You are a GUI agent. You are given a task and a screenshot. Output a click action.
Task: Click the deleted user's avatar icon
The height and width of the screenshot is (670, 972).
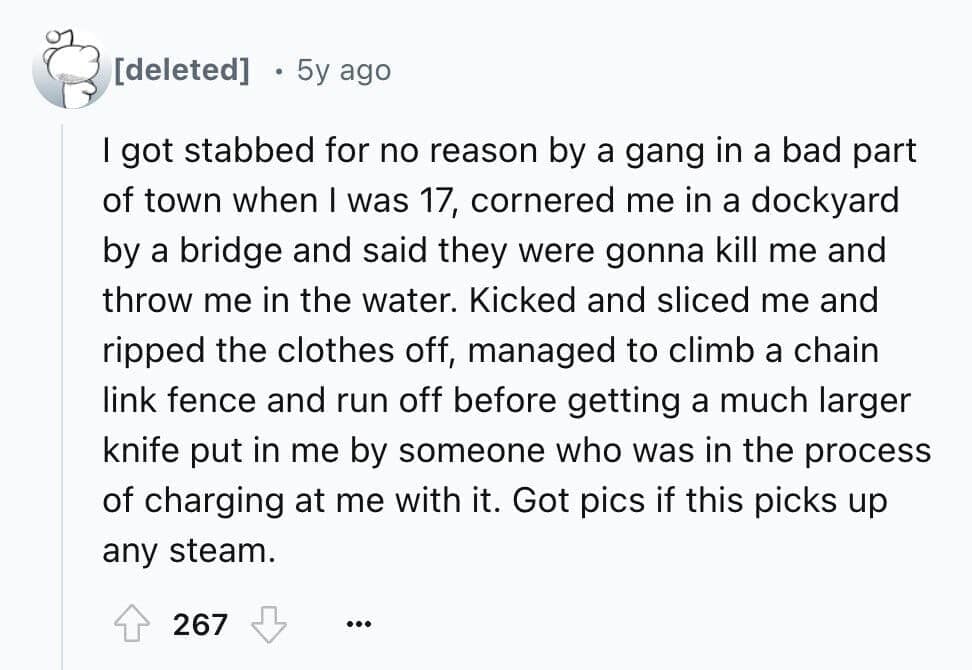point(67,70)
